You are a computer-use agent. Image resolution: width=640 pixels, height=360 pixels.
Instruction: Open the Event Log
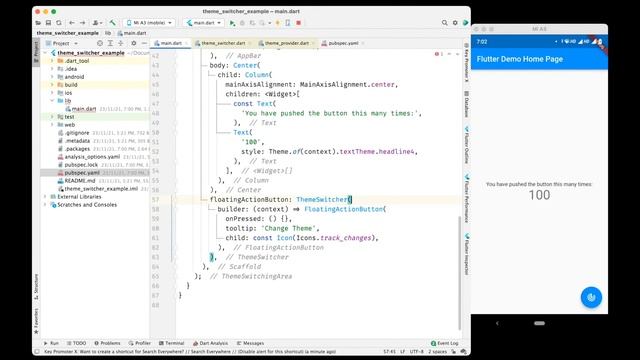(x=444, y=343)
